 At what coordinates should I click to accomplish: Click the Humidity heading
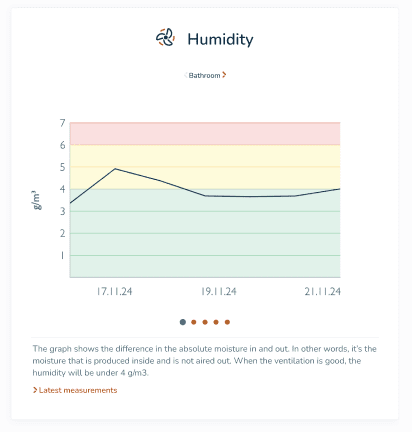220,39
